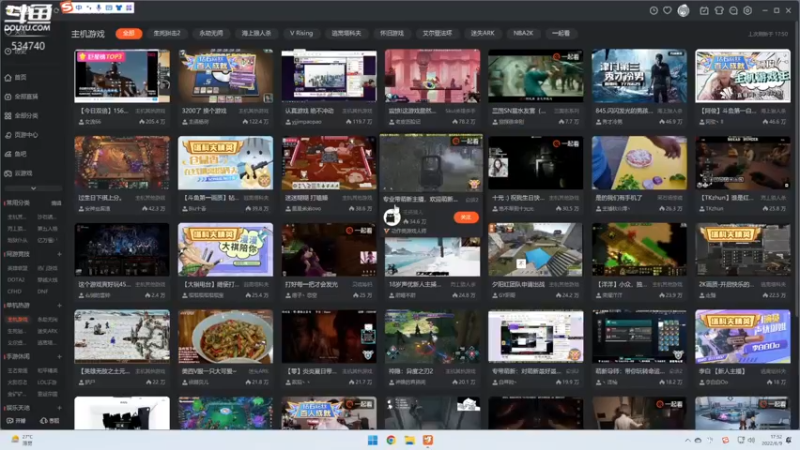The width and height of the screenshot is (800, 450).
Task: Select the 怀旧游戏 filter tab
Action: pos(392,33)
